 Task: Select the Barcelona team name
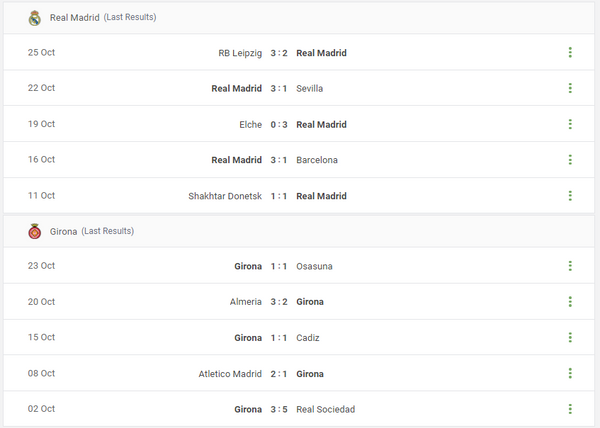[317, 160]
